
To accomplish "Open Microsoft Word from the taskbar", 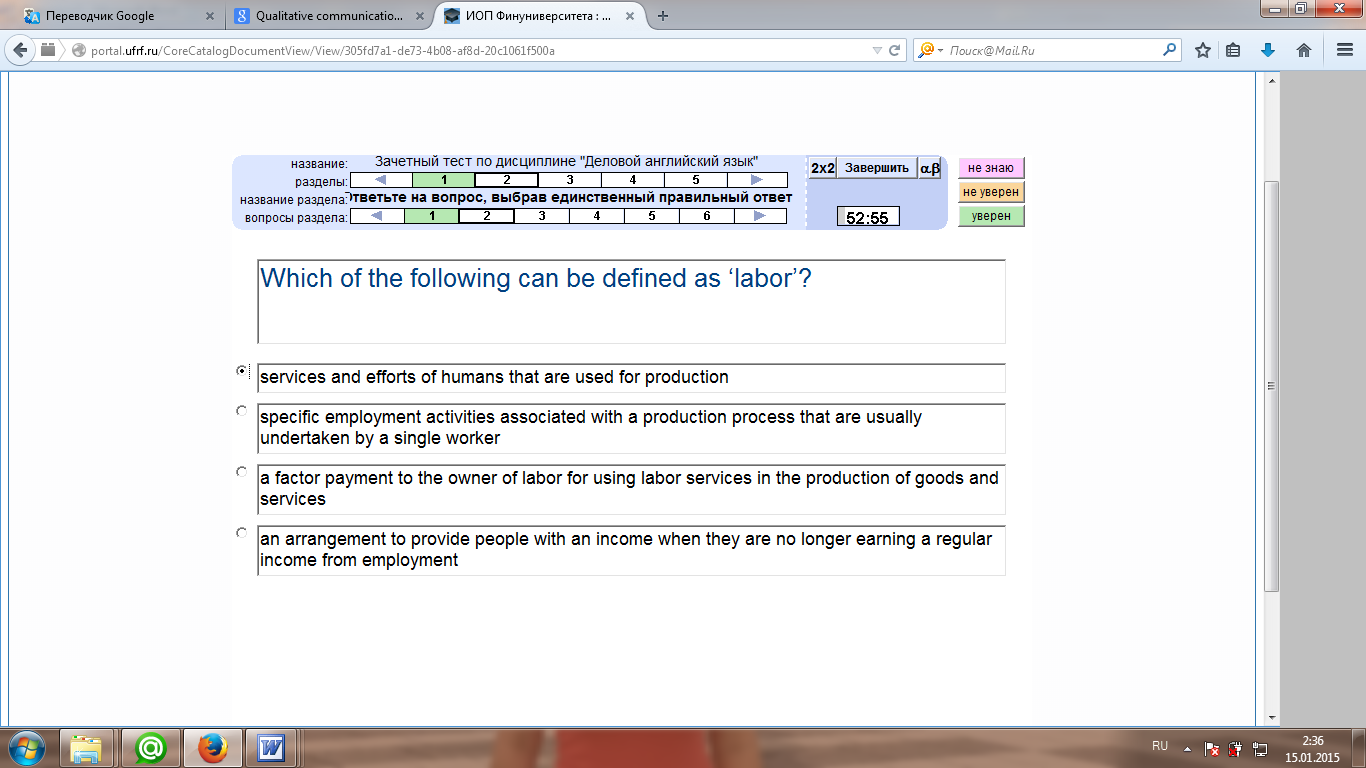I will tap(271, 748).
